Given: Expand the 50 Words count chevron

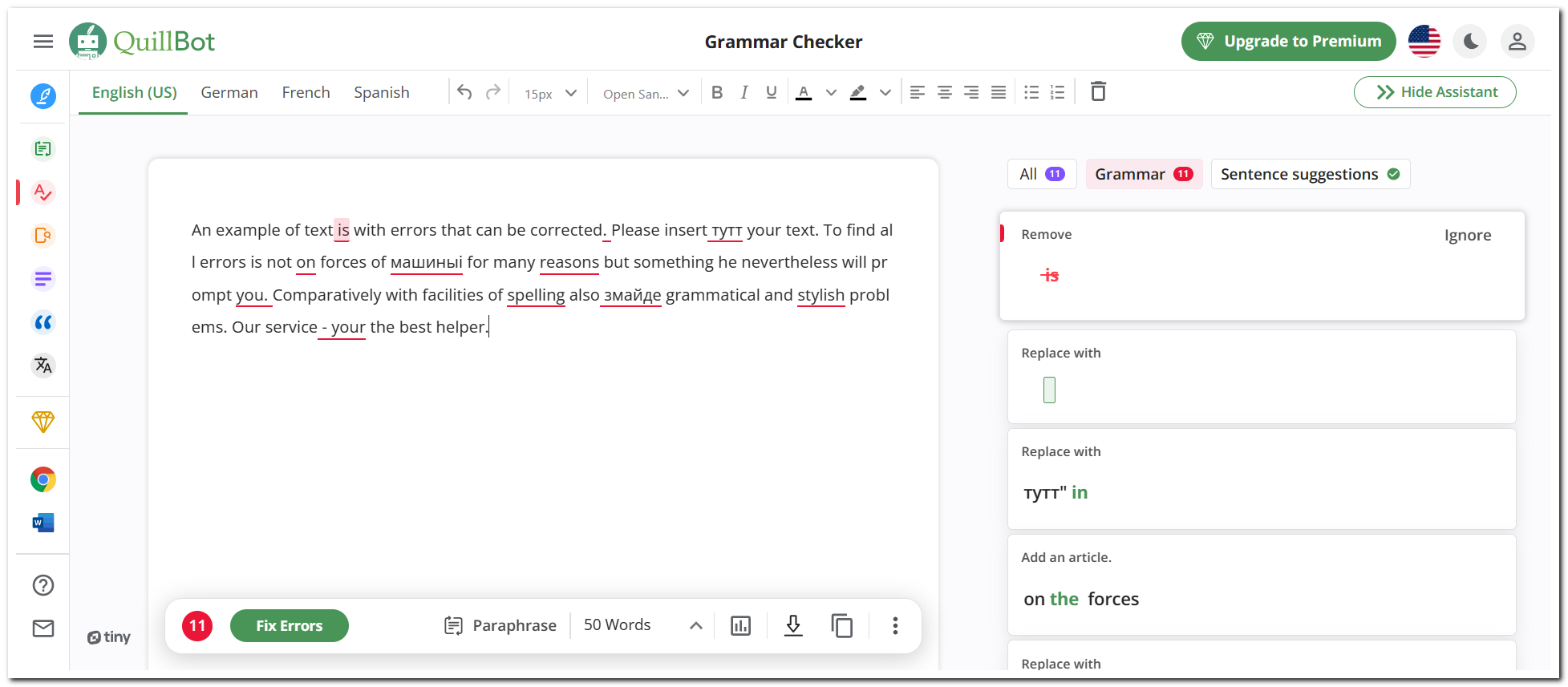Looking at the screenshot, I should tap(695, 626).
